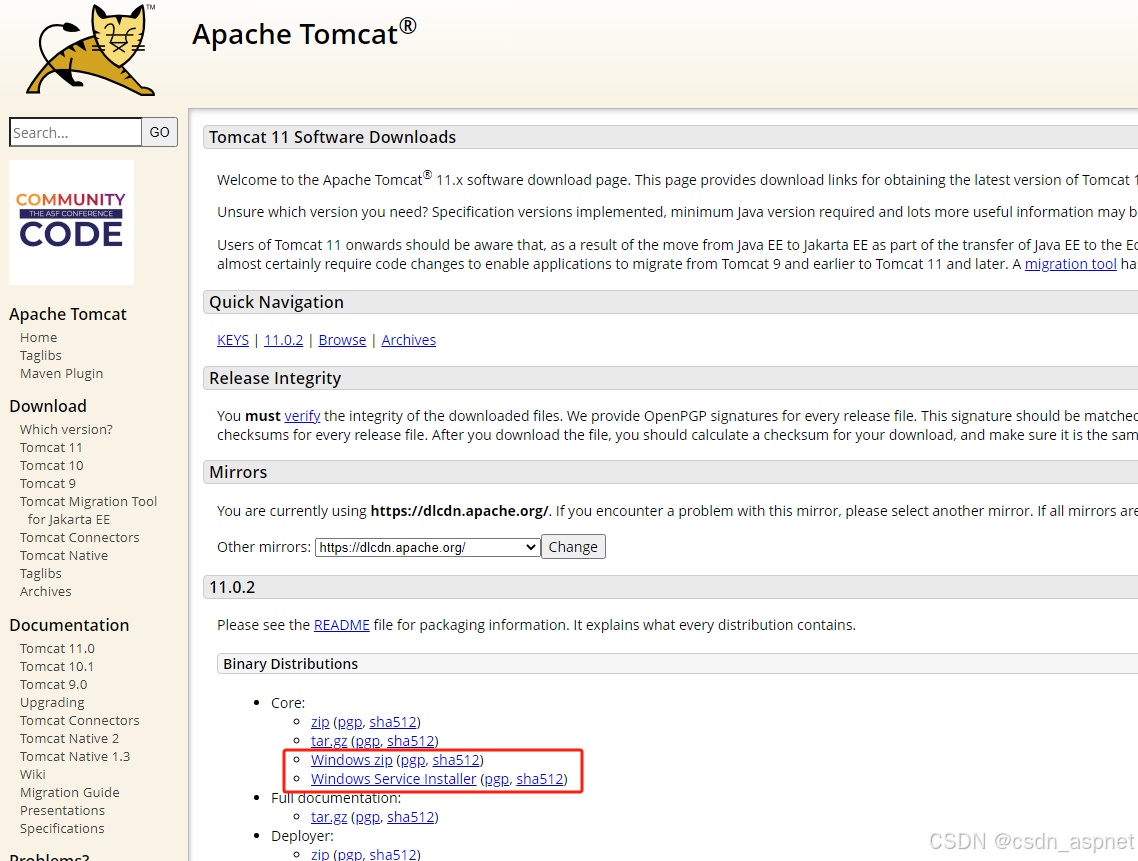Viewport: 1138px width, 861px height.
Task: Select Tomcat 9 under Download
Action: pos(48,483)
